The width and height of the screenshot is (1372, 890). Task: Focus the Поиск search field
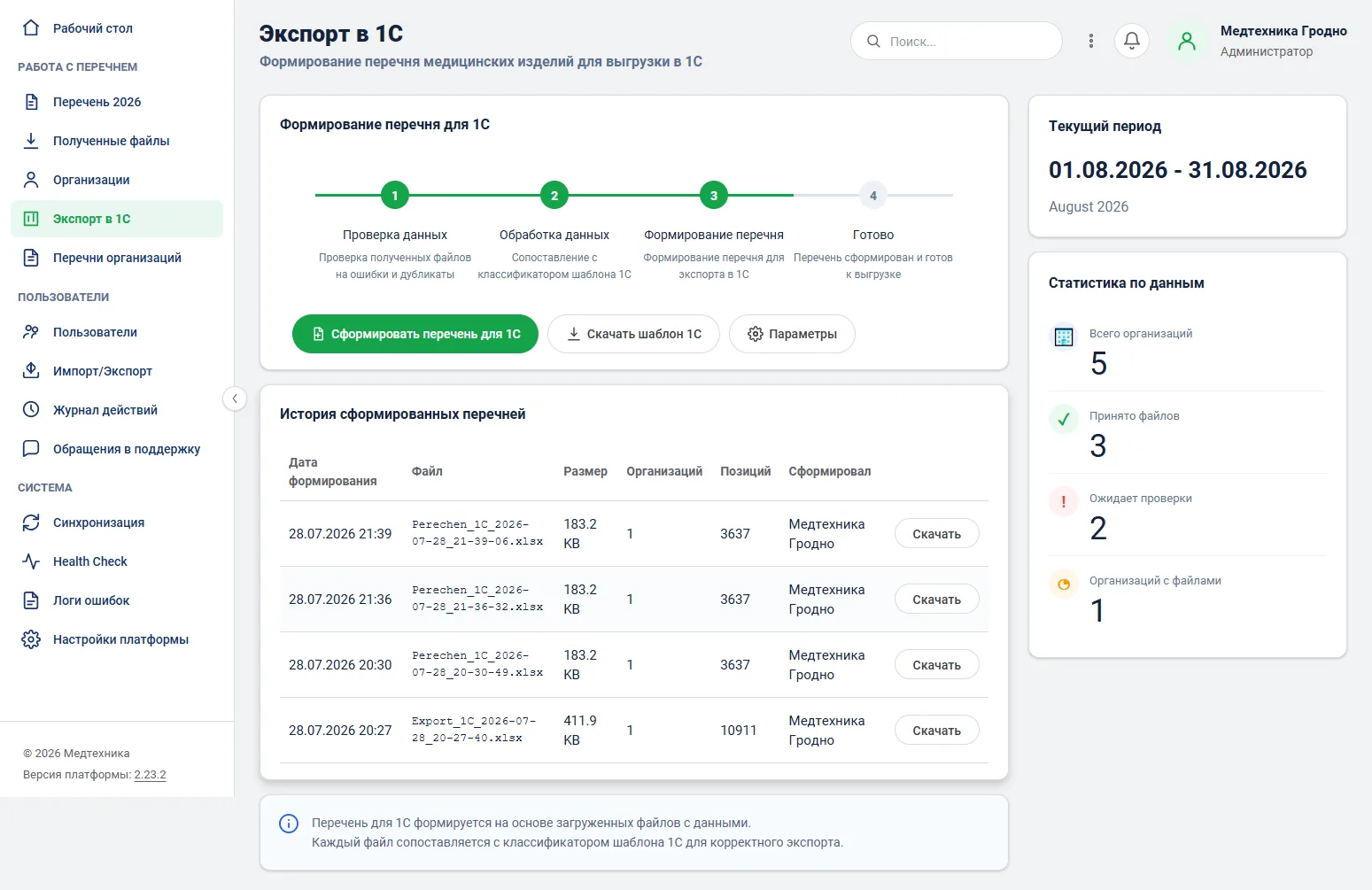coord(957,41)
